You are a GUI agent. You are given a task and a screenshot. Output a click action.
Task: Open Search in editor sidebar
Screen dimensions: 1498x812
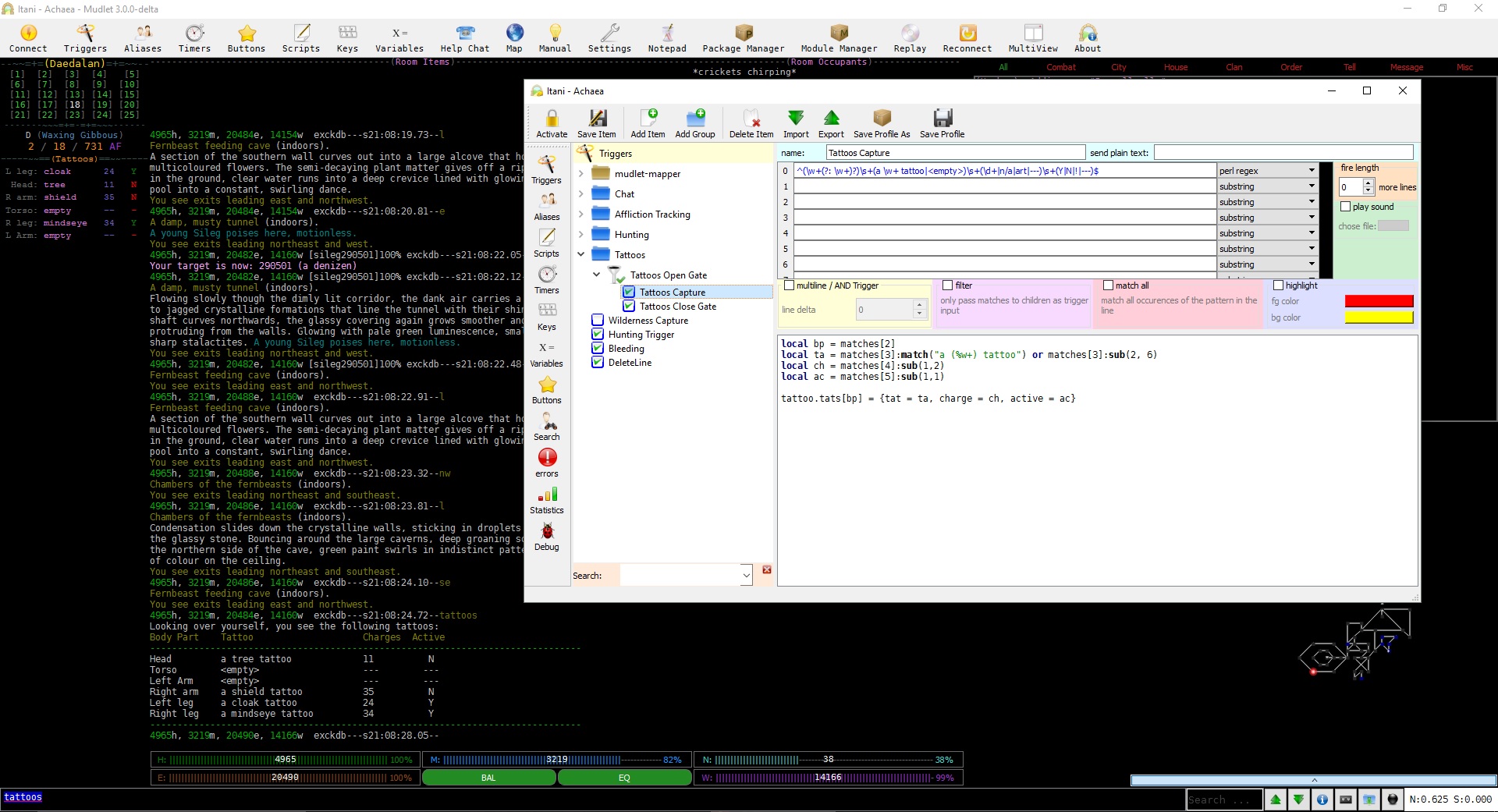pos(547,426)
